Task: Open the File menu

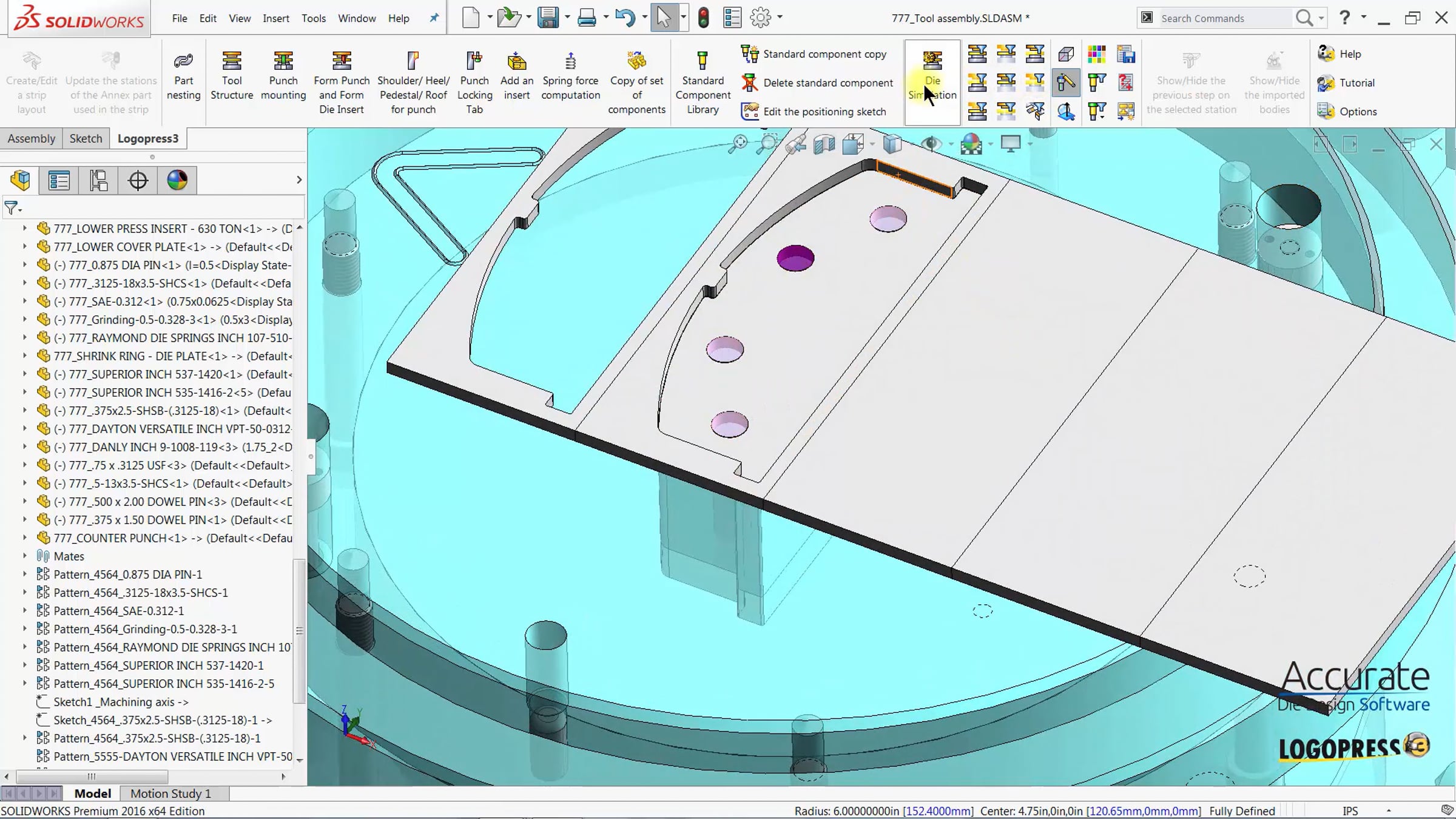Action: [x=180, y=18]
